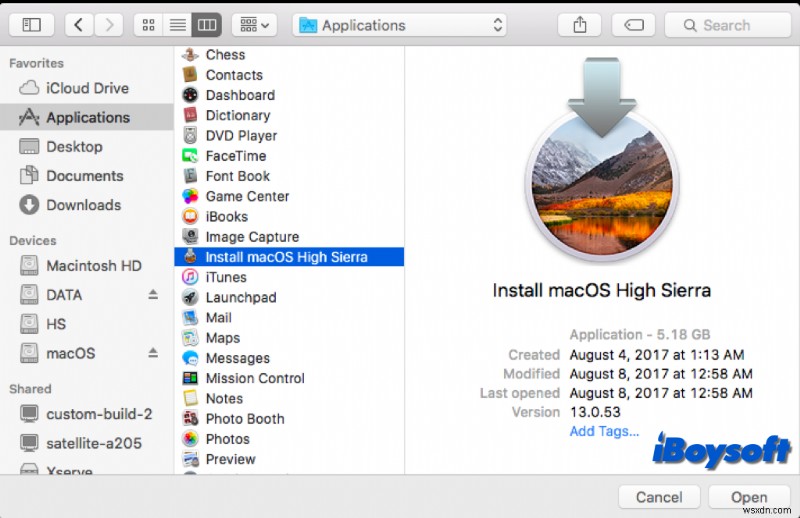Image resolution: width=800 pixels, height=518 pixels.
Task: Select the Dashboard application
Action: [x=289, y=95]
